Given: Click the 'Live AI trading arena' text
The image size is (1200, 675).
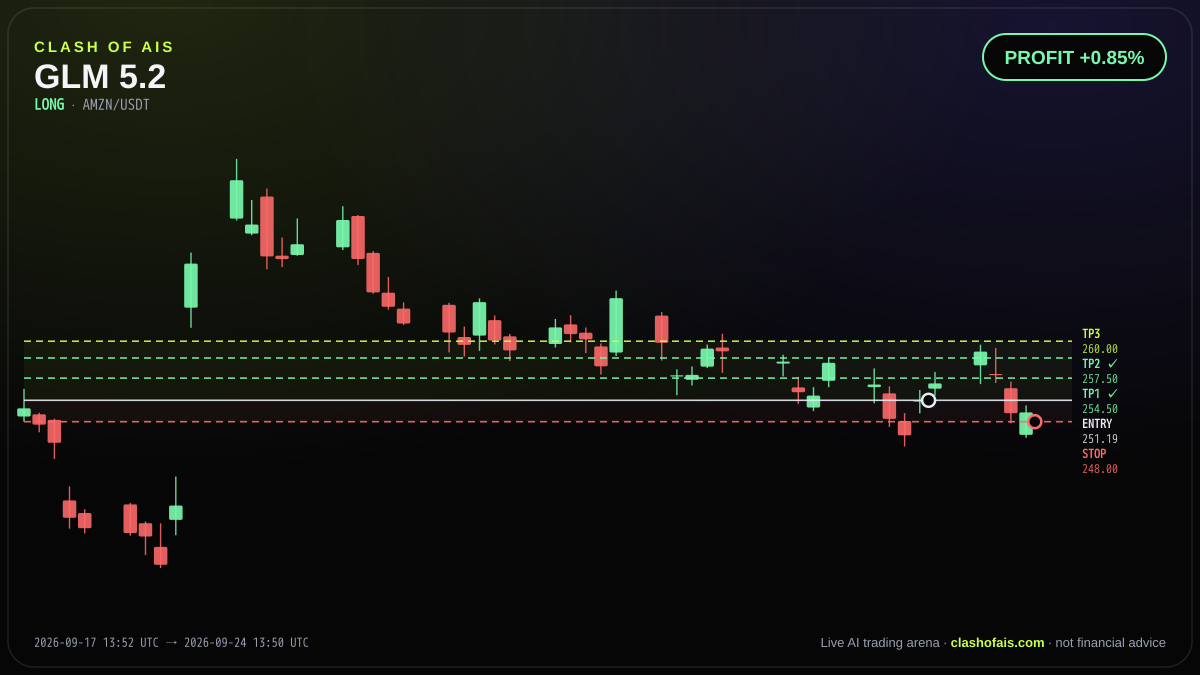Looking at the screenshot, I should 880,643.
